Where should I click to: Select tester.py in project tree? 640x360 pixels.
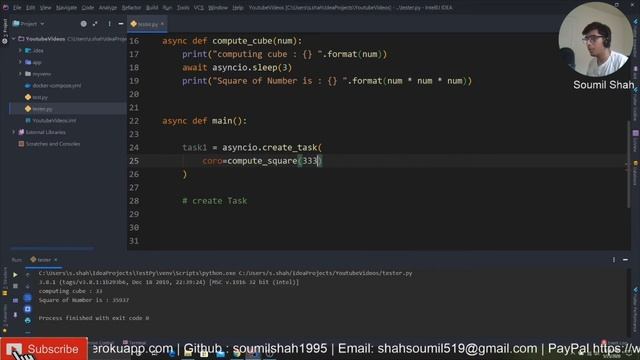(x=42, y=109)
